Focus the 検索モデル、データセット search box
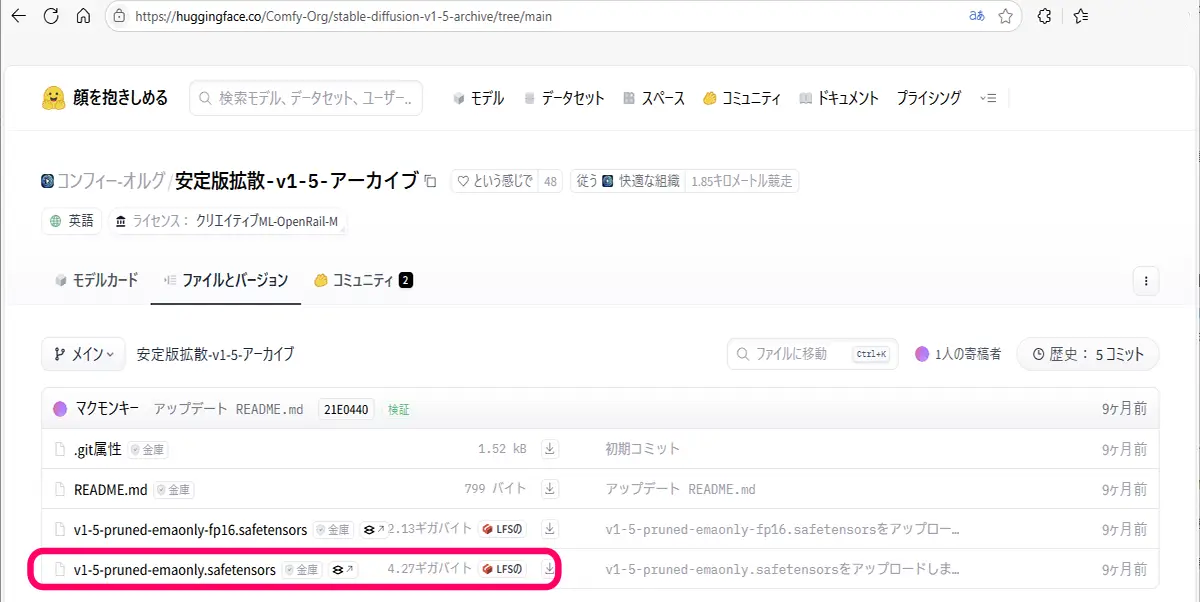Image resolution: width=1200 pixels, height=602 pixels. (306, 98)
